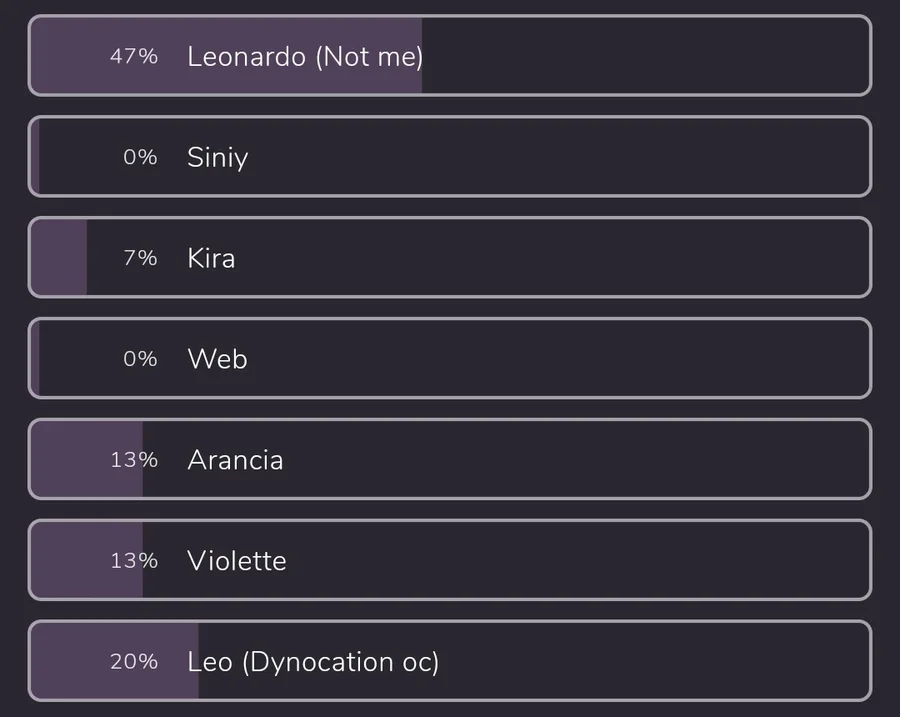Vote for Arancia
This screenshot has width=900, height=717.
pyautogui.click(x=450, y=459)
